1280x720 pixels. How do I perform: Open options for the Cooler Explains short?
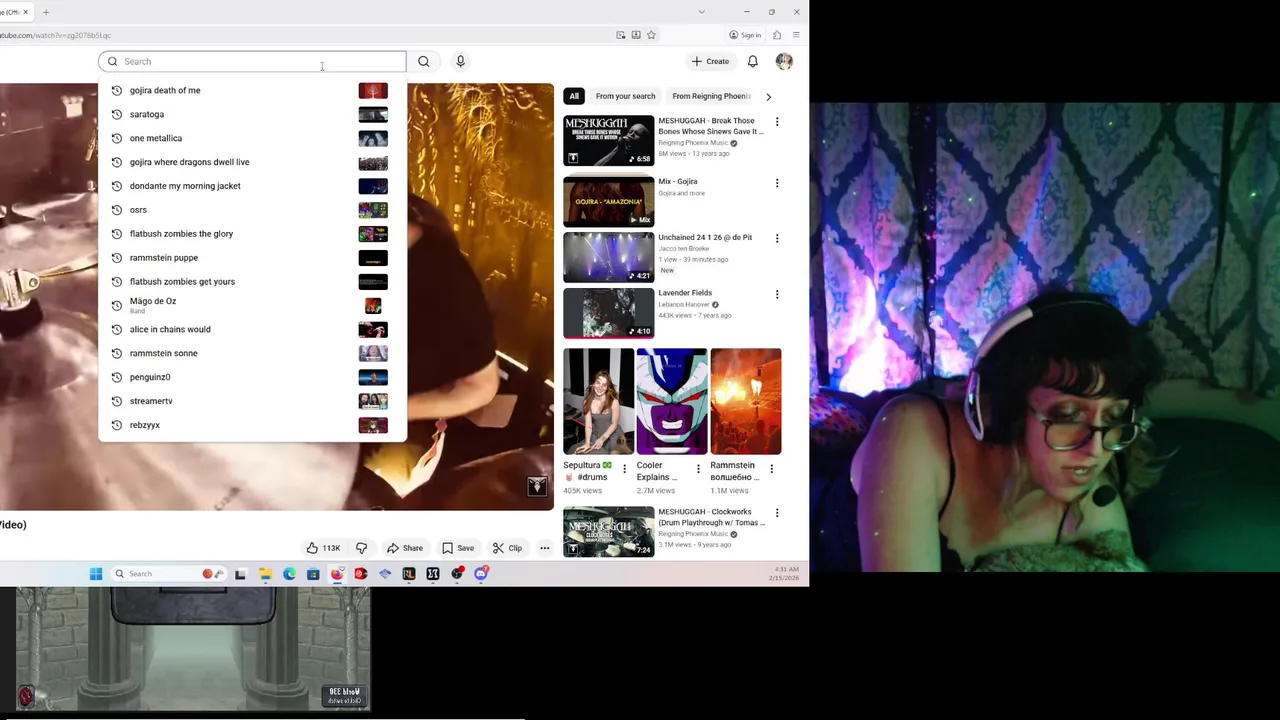coord(698,469)
